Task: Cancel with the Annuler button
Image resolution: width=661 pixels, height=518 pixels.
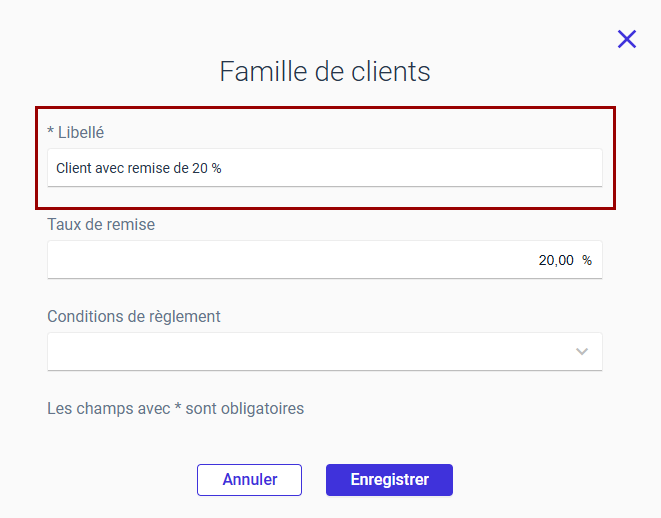Action: coord(250,480)
